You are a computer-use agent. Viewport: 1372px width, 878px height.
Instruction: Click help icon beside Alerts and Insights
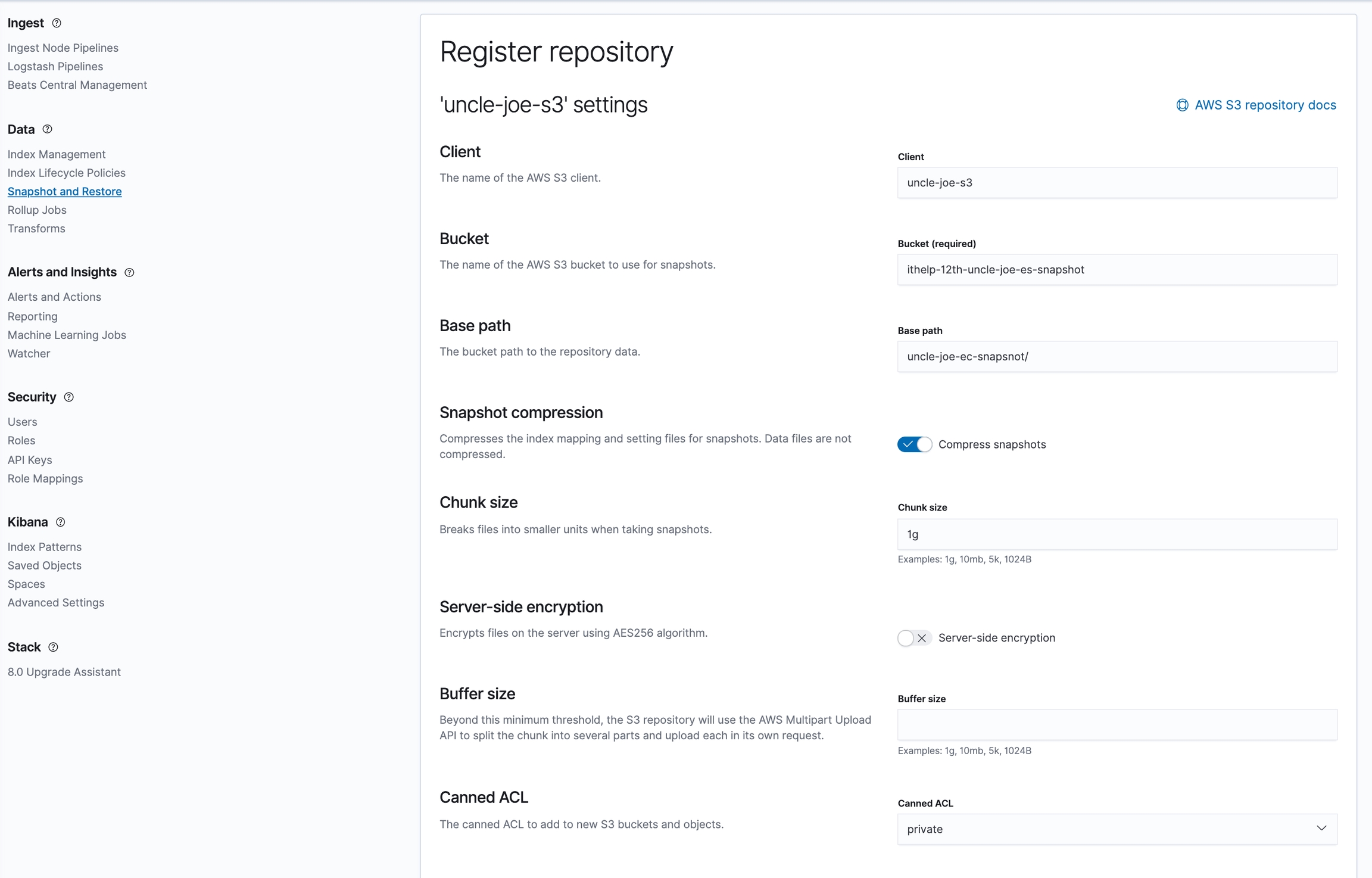129,272
